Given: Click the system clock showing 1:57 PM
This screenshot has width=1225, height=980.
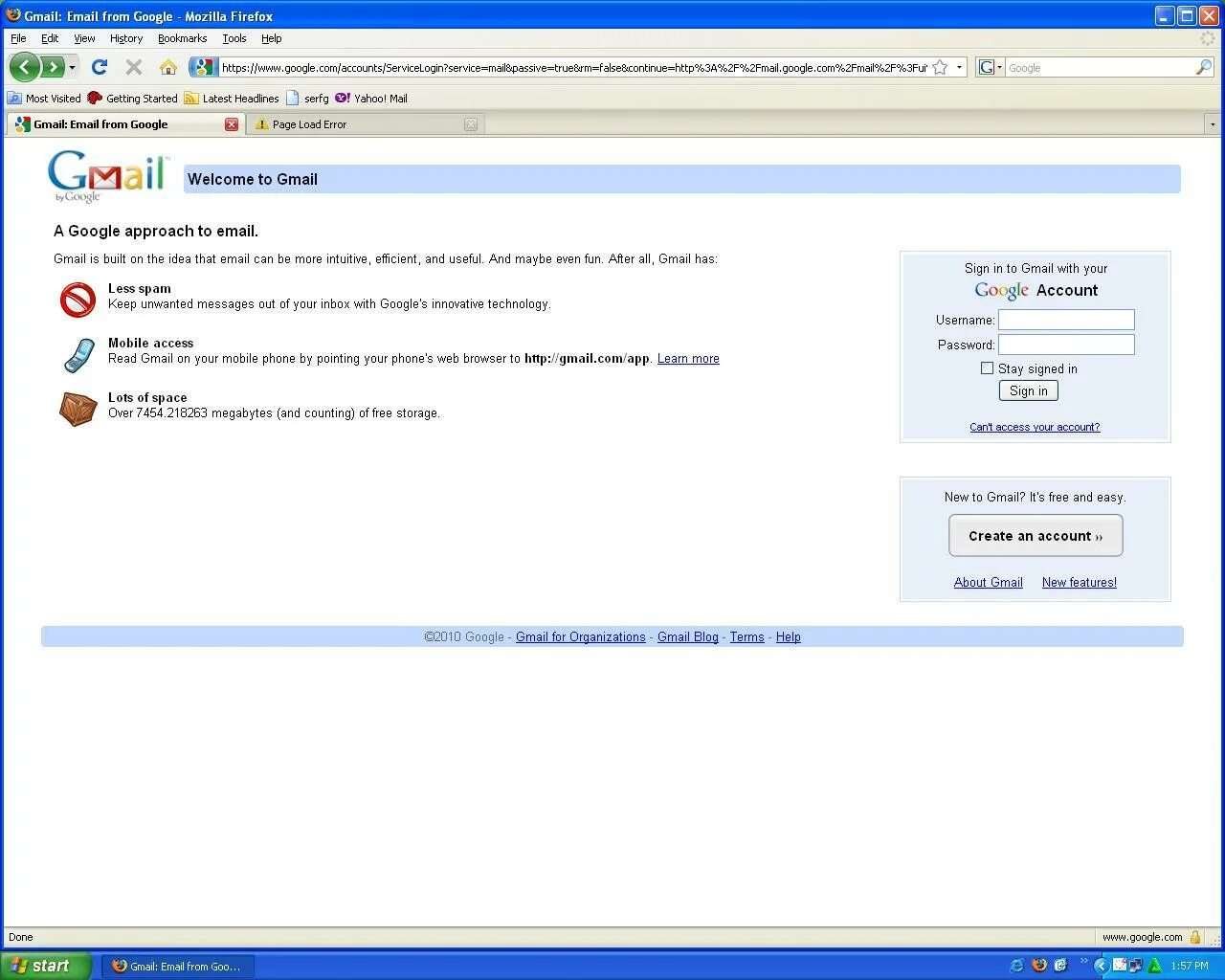Looking at the screenshot, I should [1190, 967].
